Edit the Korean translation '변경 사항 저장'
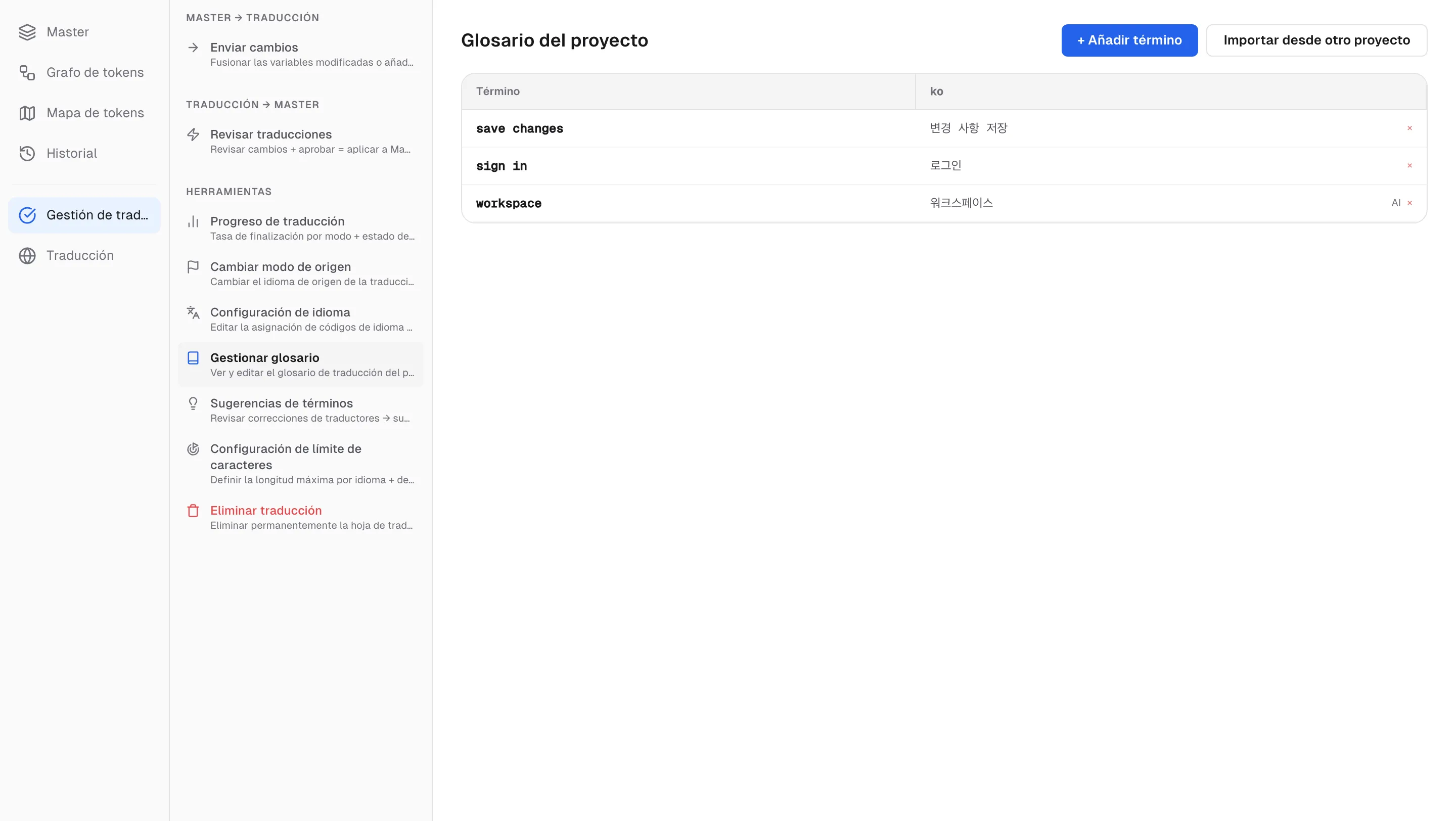This screenshot has height=821, width=1456. point(969,128)
